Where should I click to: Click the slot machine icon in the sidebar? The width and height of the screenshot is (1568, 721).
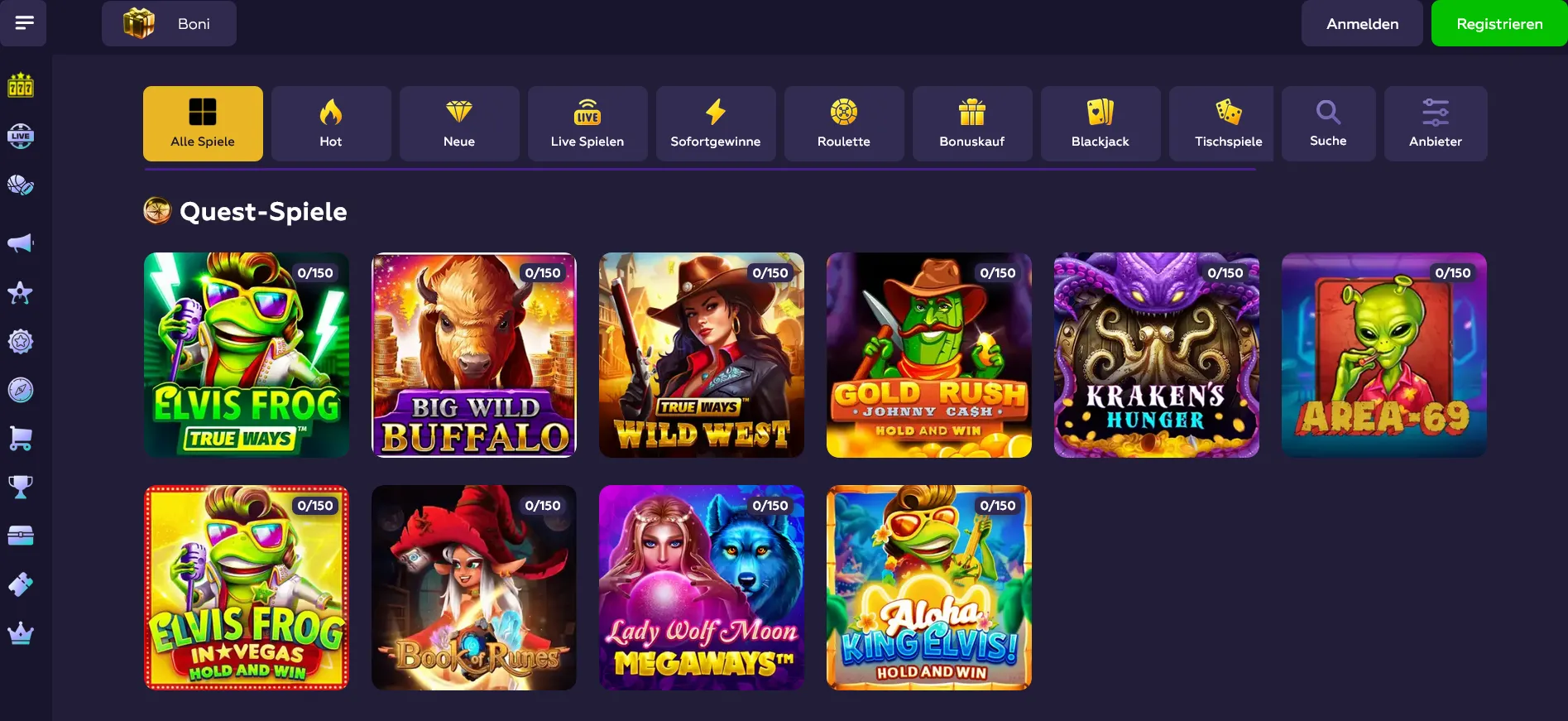[x=21, y=85]
